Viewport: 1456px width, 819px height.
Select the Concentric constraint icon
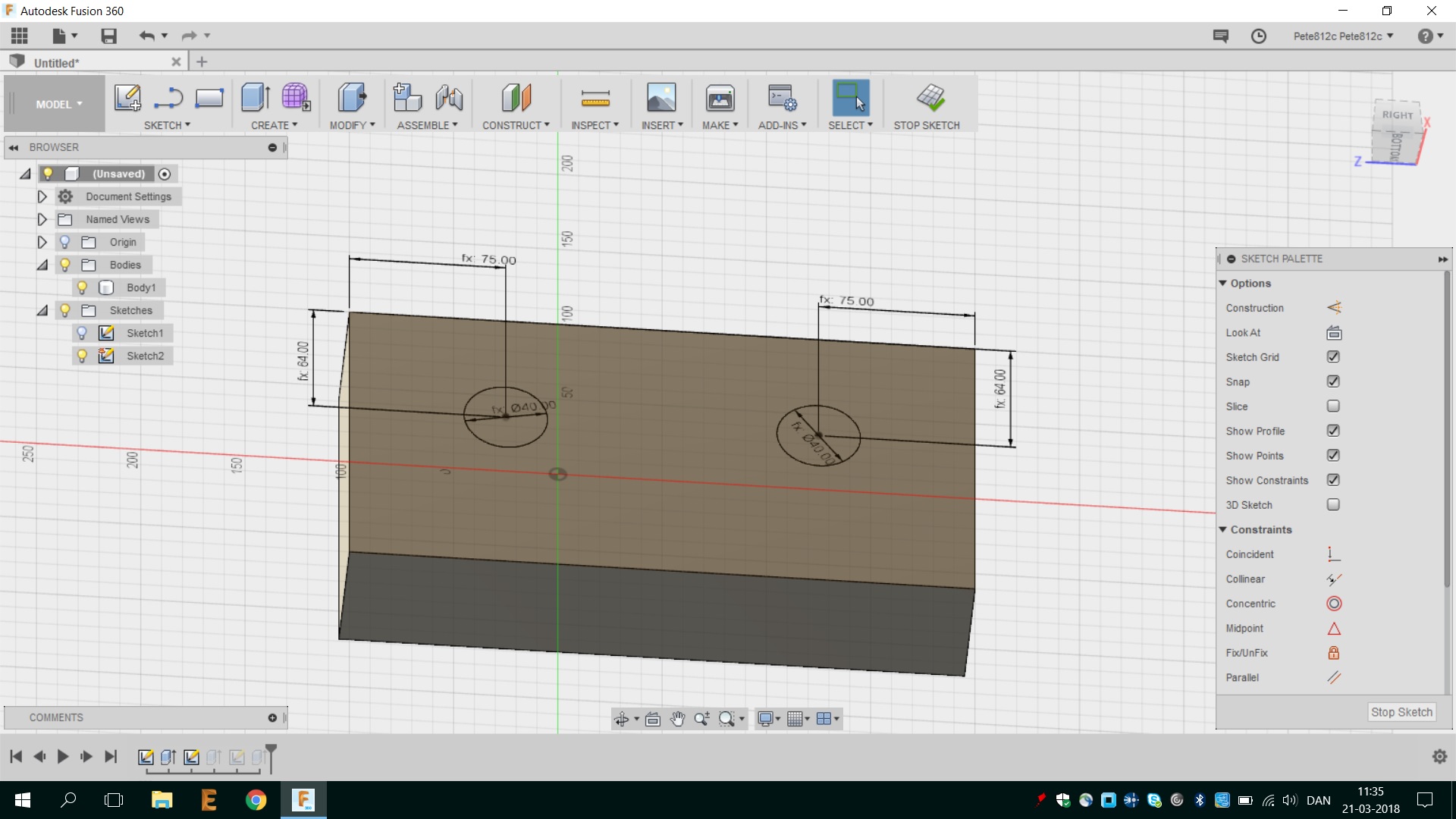[x=1334, y=604]
